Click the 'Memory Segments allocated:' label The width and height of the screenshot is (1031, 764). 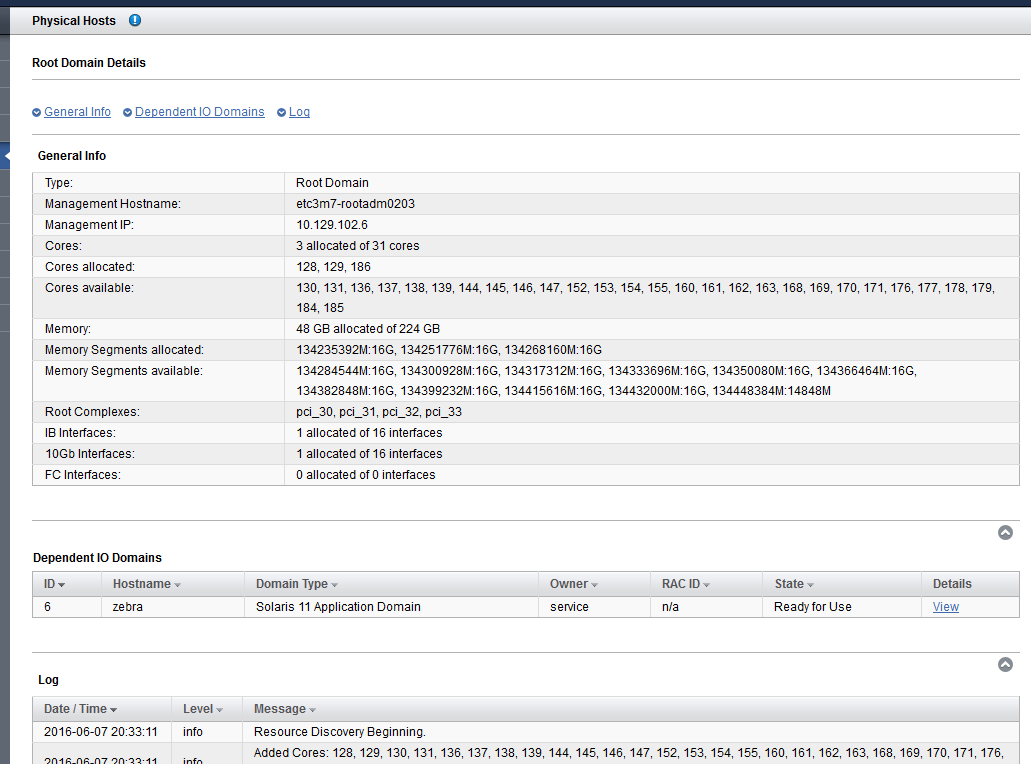click(x=124, y=350)
